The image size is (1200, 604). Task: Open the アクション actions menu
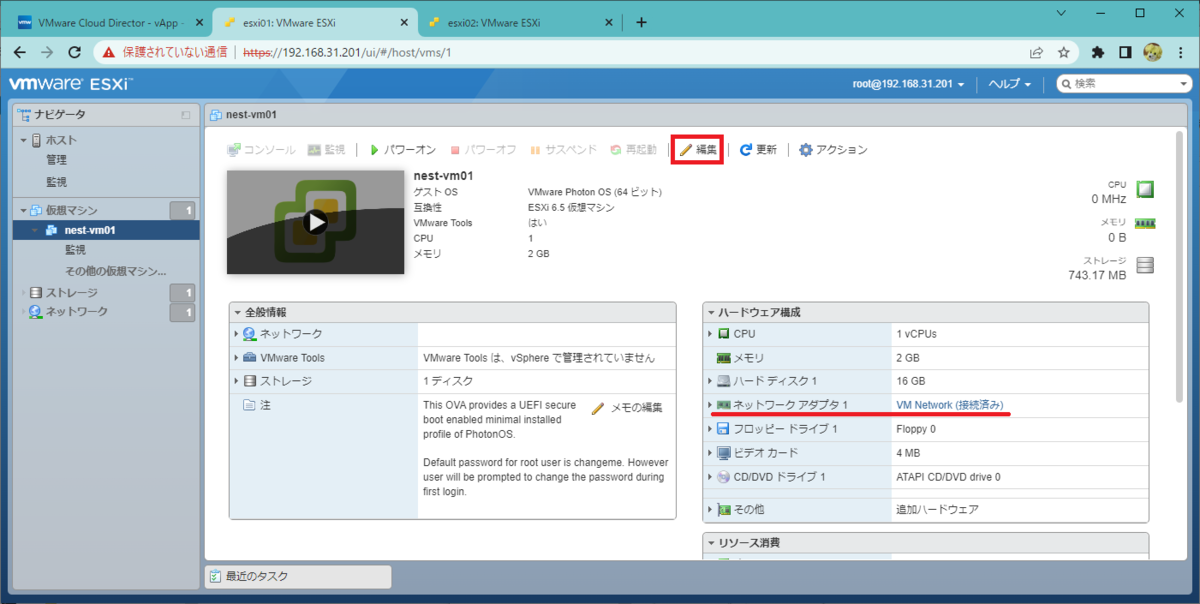point(832,150)
